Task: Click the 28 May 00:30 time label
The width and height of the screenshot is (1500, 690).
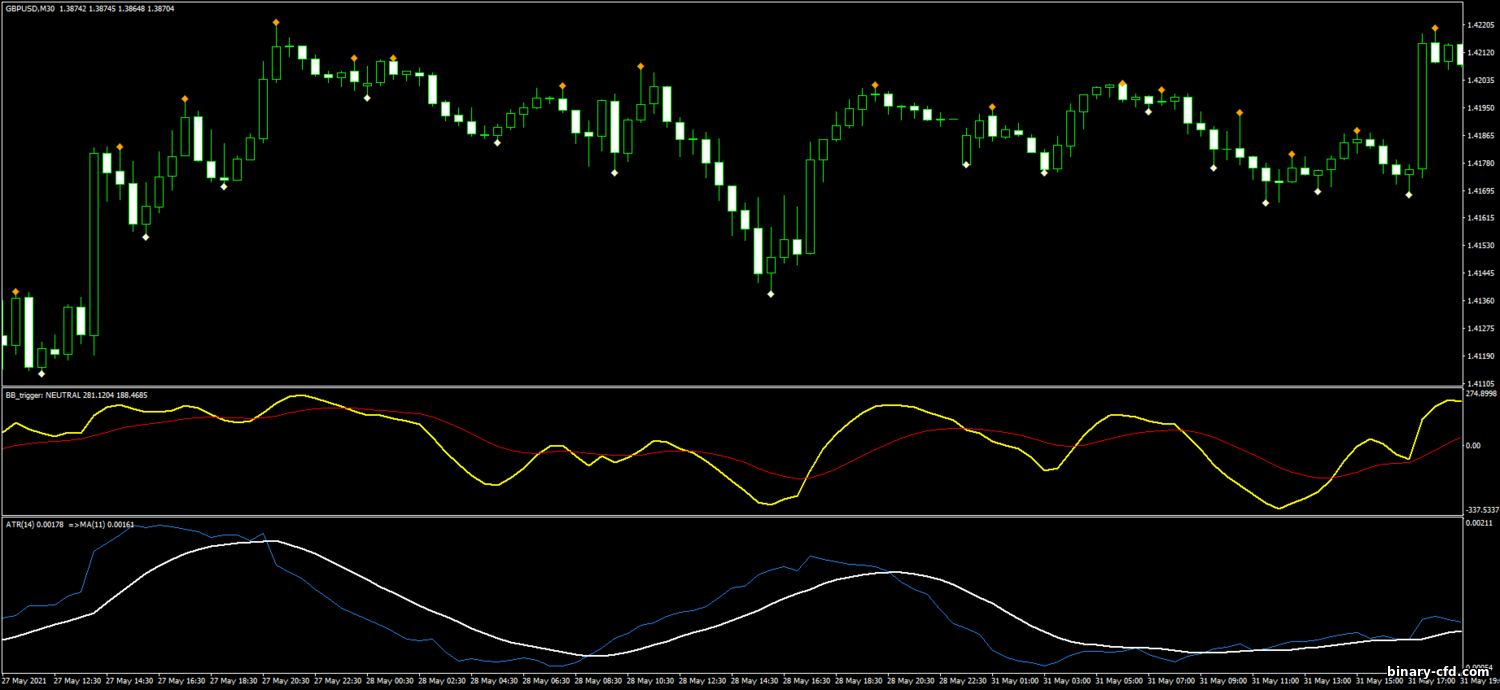Action: [389, 681]
